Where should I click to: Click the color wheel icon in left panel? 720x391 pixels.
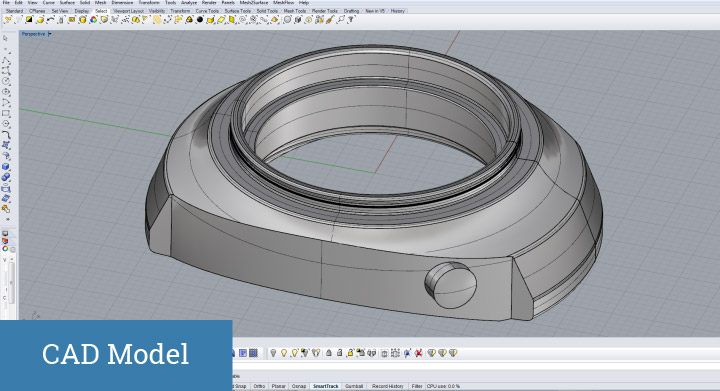(x=5, y=249)
